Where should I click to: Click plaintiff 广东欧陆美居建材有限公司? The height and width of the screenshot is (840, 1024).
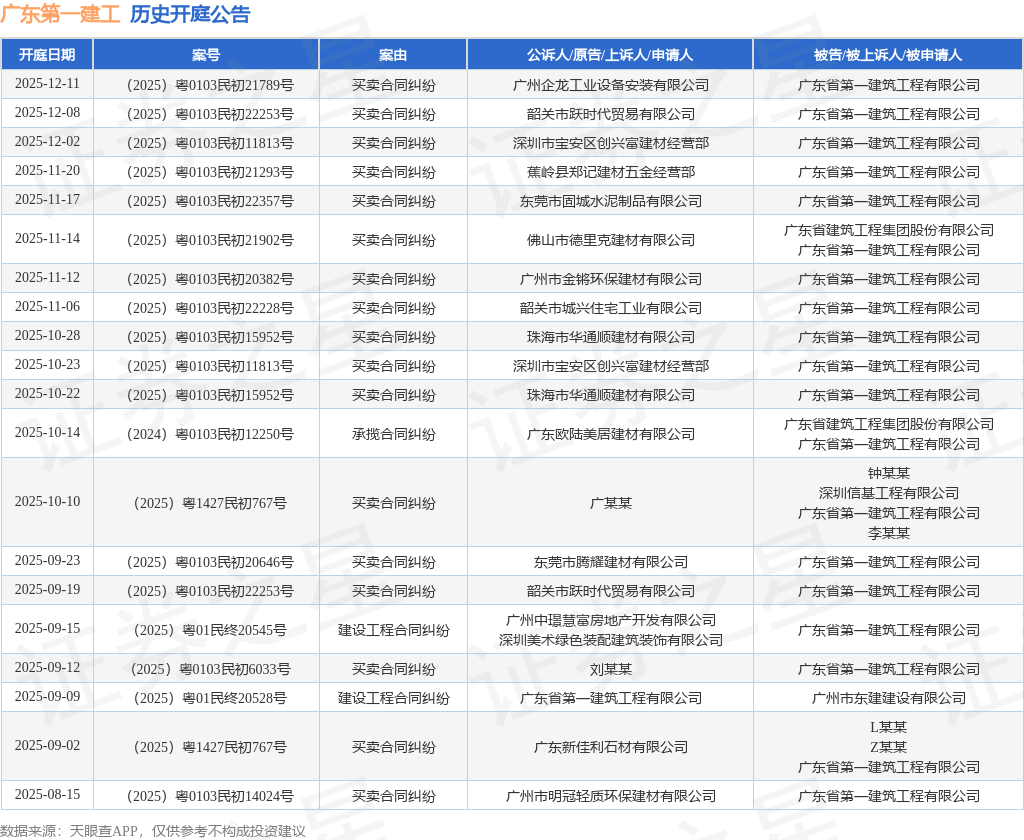coord(611,434)
